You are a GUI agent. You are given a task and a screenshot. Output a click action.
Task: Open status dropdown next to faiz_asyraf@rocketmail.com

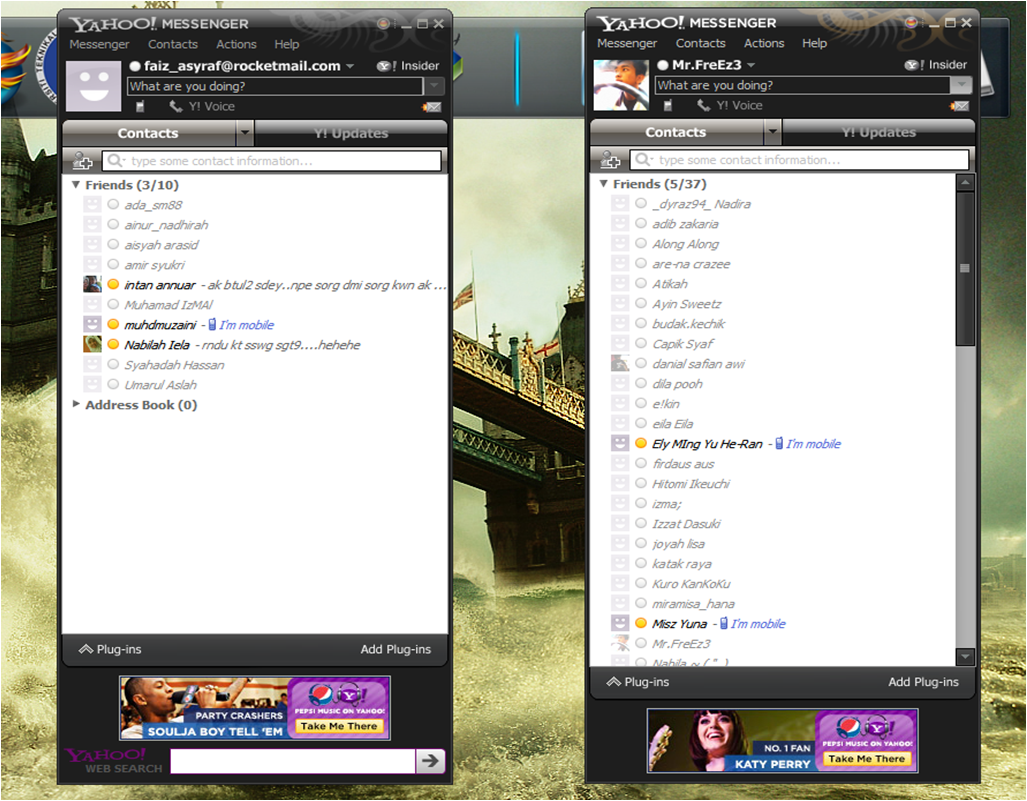pos(350,66)
